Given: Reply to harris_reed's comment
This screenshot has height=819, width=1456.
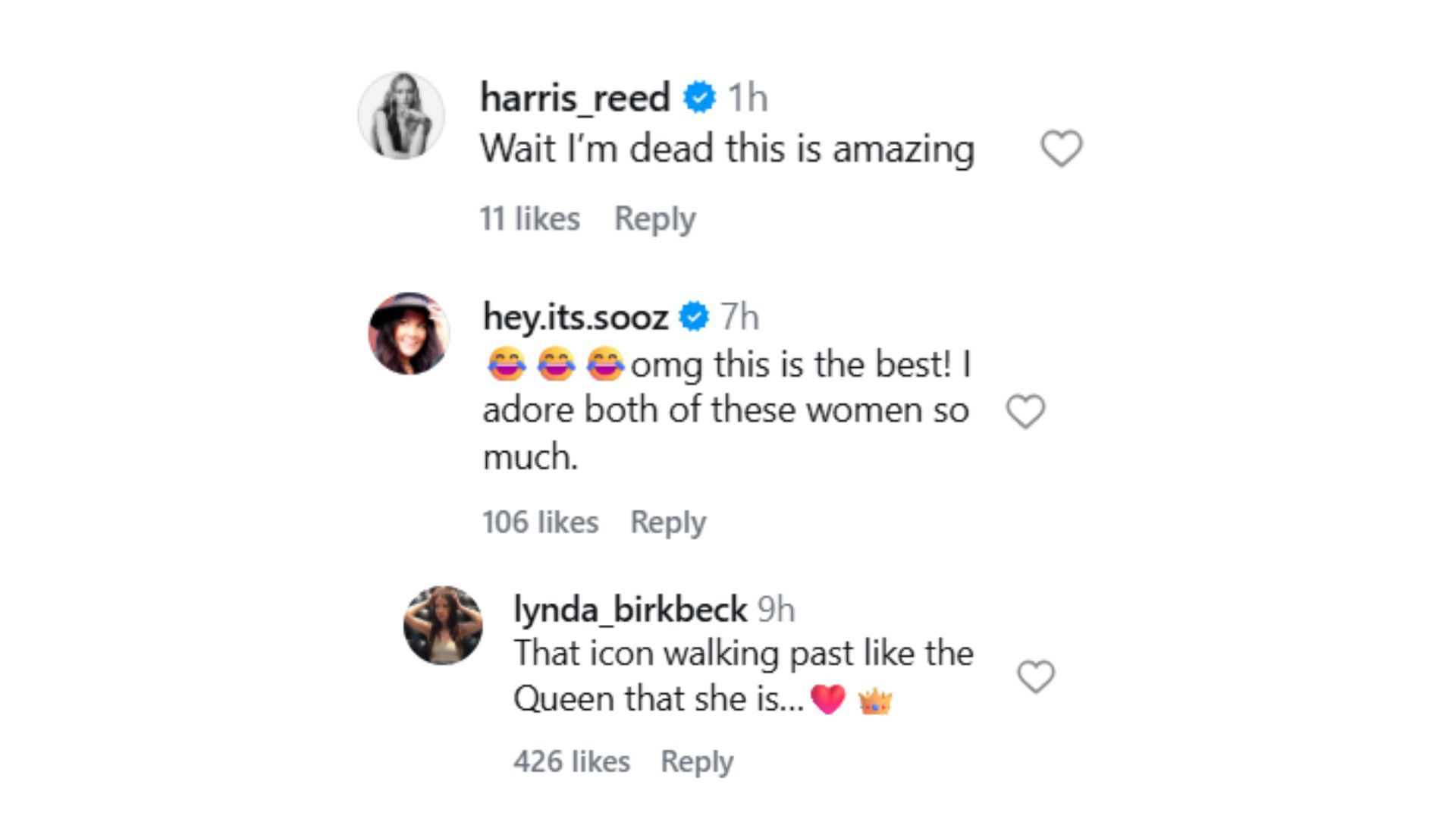Looking at the screenshot, I should [655, 219].
